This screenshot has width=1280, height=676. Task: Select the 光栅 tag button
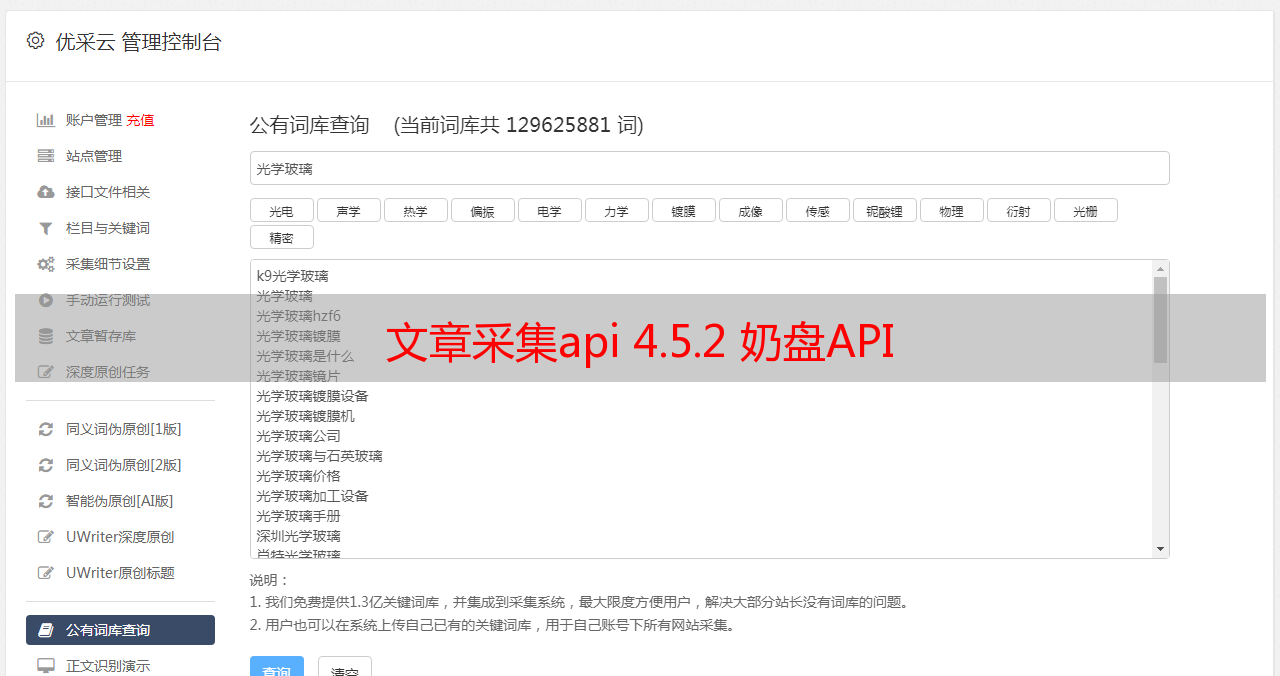pos(1085,210)
